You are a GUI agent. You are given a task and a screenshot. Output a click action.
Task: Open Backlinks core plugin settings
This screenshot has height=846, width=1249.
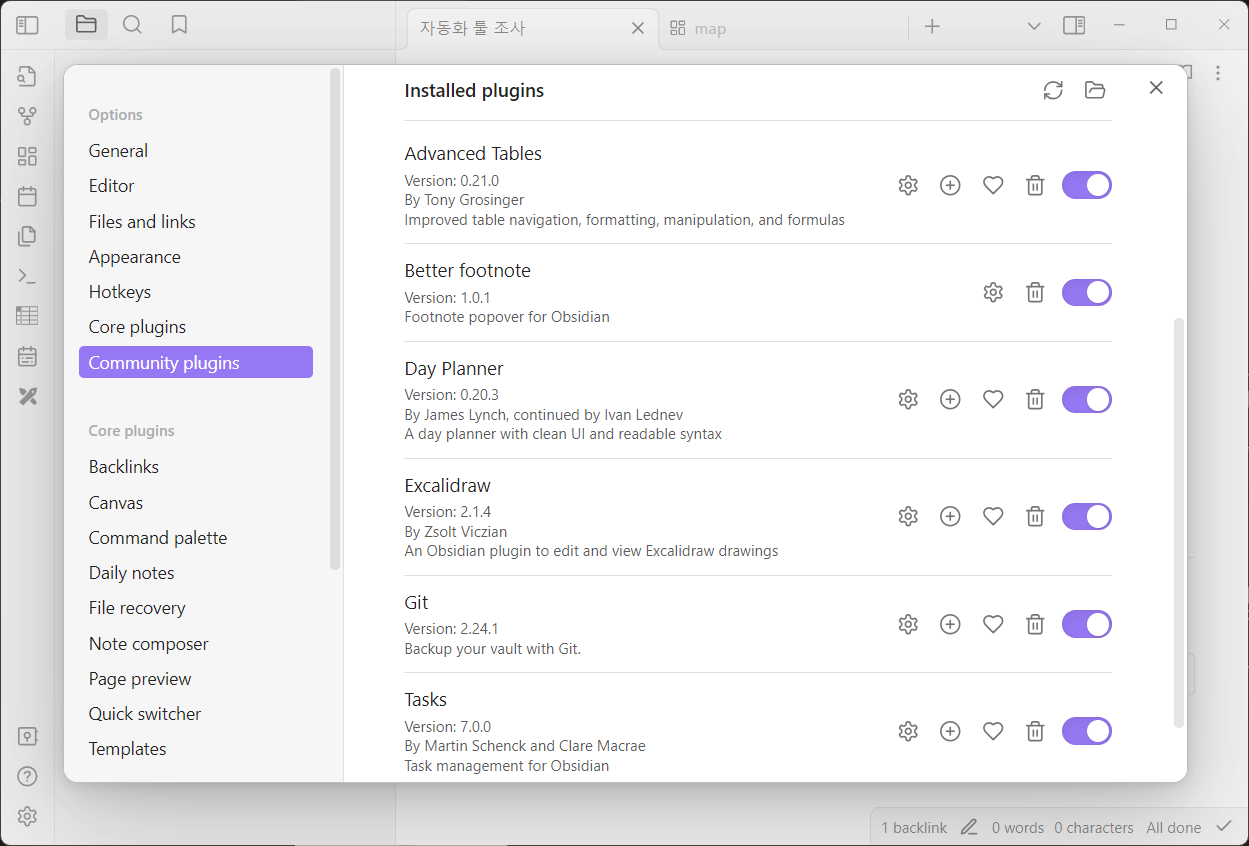[x=196, y=467]
